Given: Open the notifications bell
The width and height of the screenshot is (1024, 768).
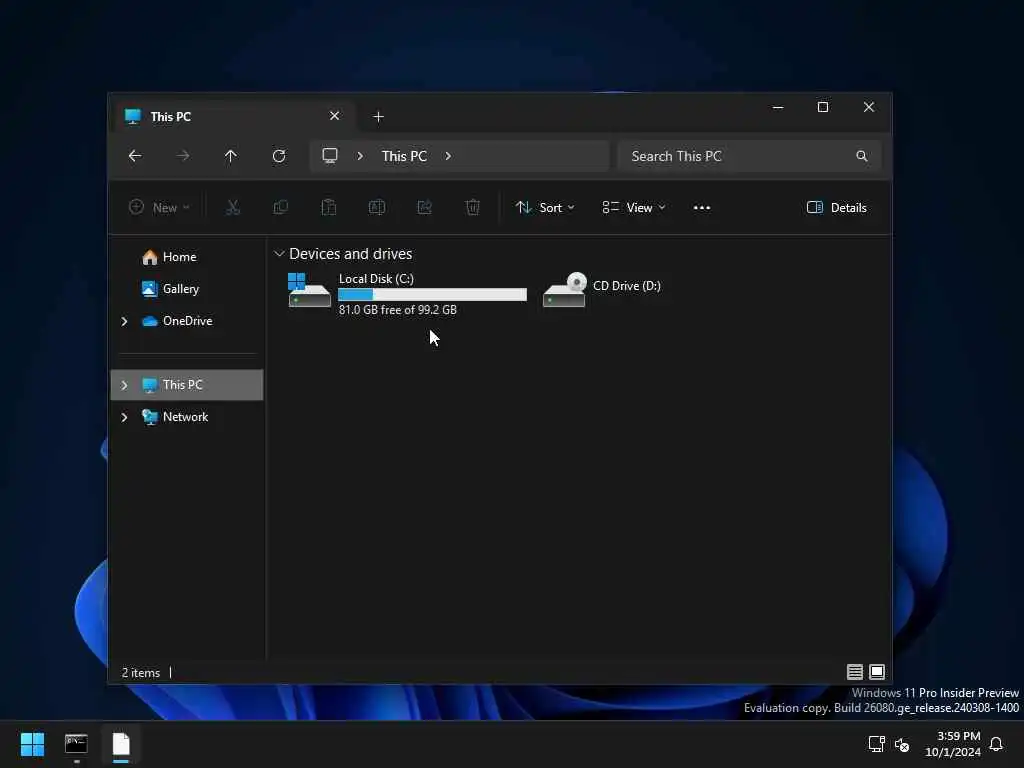Looking at the screenshot, I should tap(996, 744).
